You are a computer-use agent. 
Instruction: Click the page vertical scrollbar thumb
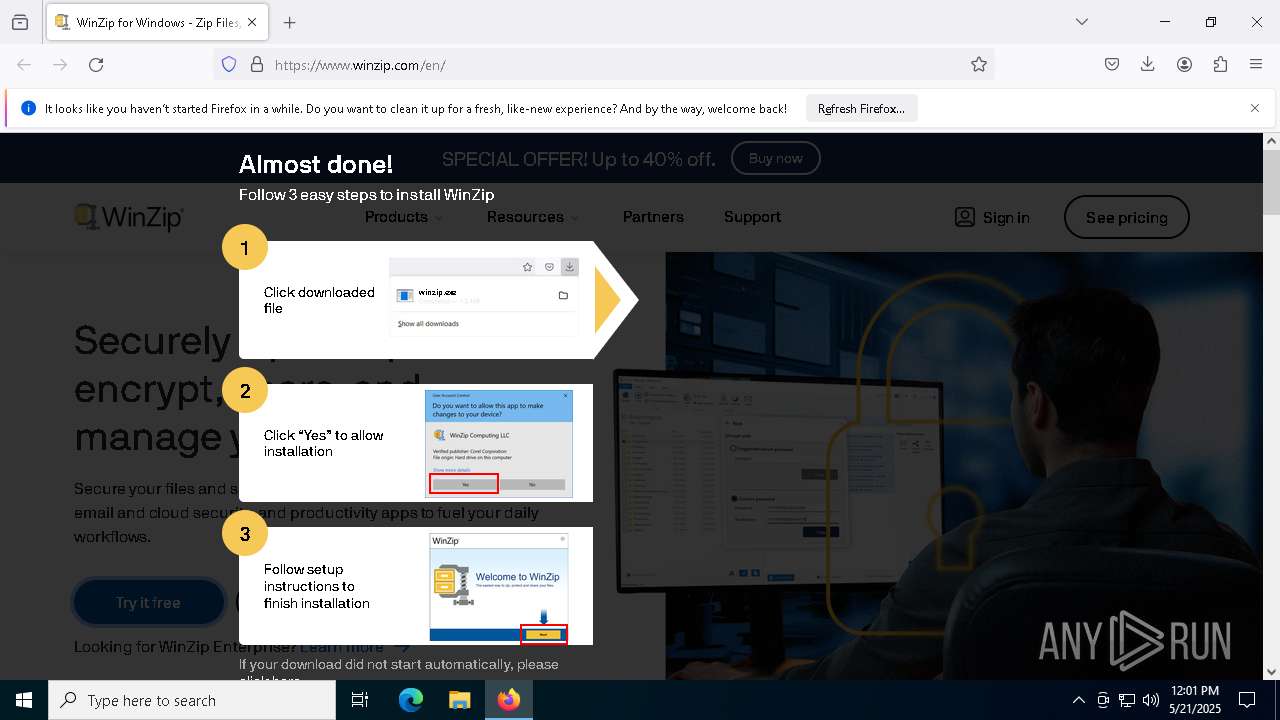click(1271, 184)
